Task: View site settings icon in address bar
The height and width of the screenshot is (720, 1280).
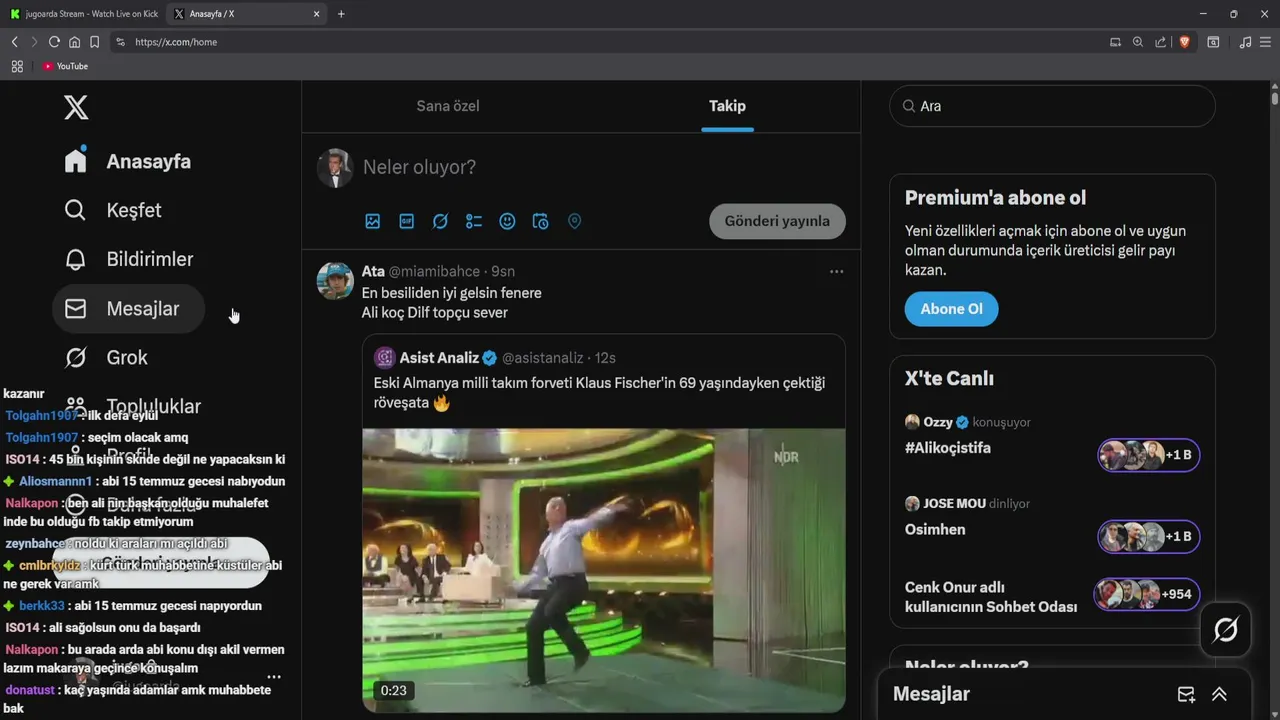Action: pos(121,42)
